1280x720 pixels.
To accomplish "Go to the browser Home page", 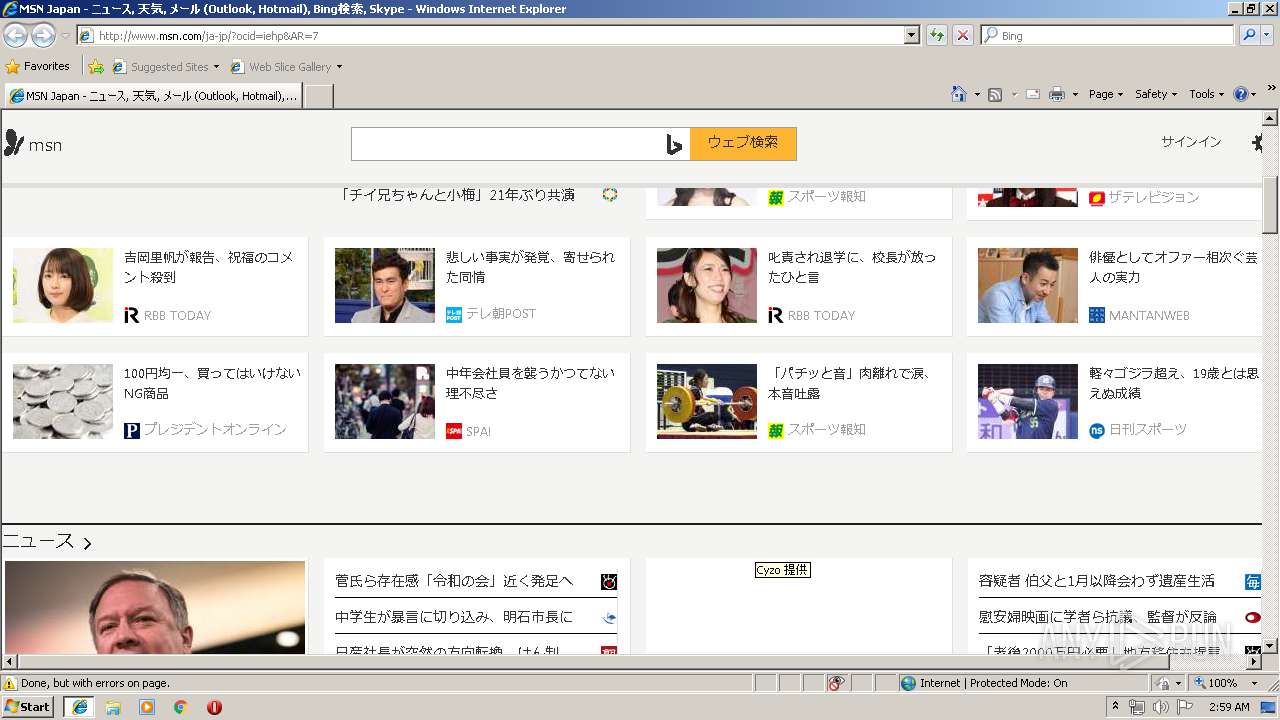I will click(959, 94).
